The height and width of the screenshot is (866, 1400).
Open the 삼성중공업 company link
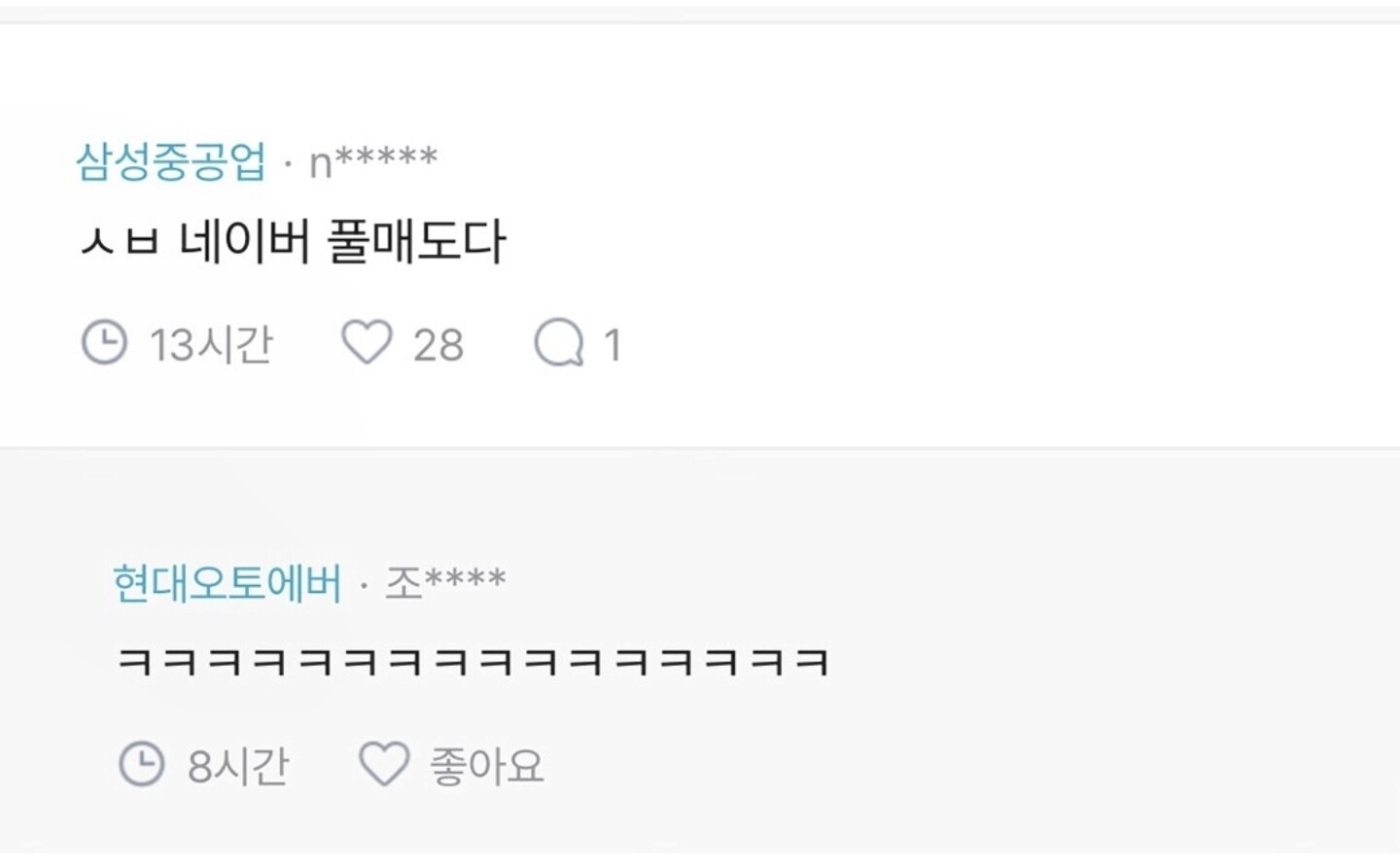(171, 161)
